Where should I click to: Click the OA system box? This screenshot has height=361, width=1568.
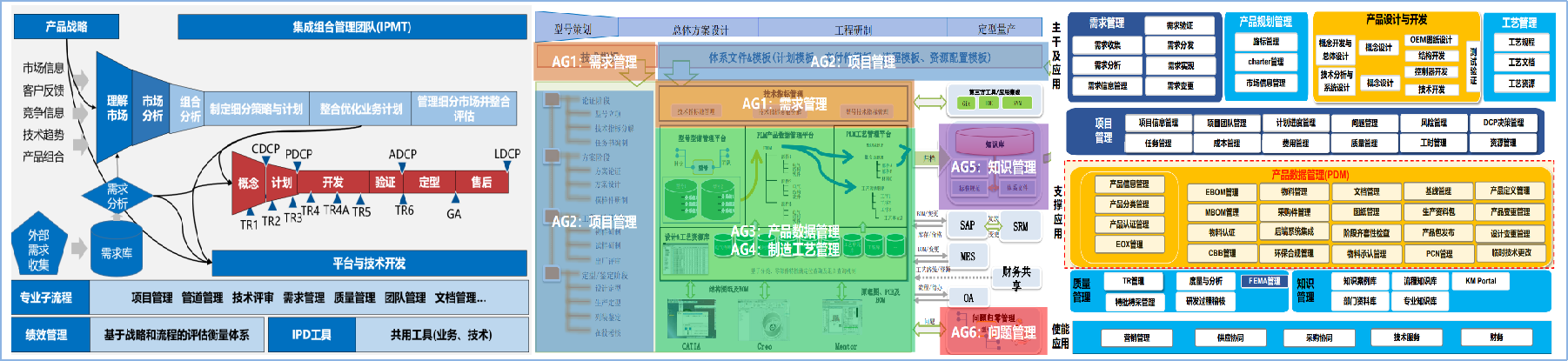968,297
